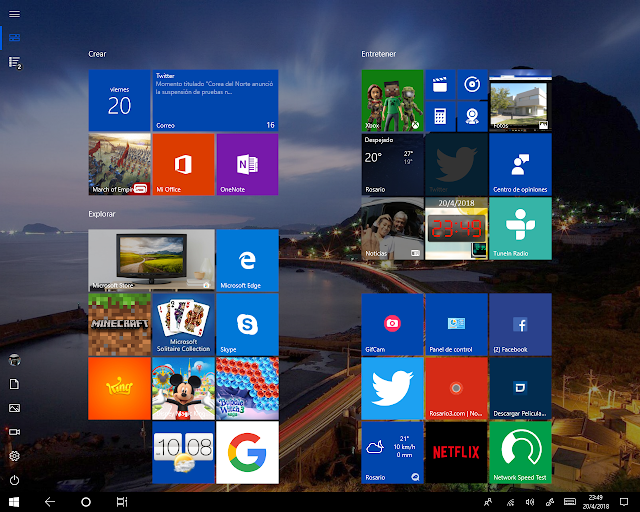Open the Fotos photo tile
Viewport: 640px width, 512px height.
click(520, 100)
